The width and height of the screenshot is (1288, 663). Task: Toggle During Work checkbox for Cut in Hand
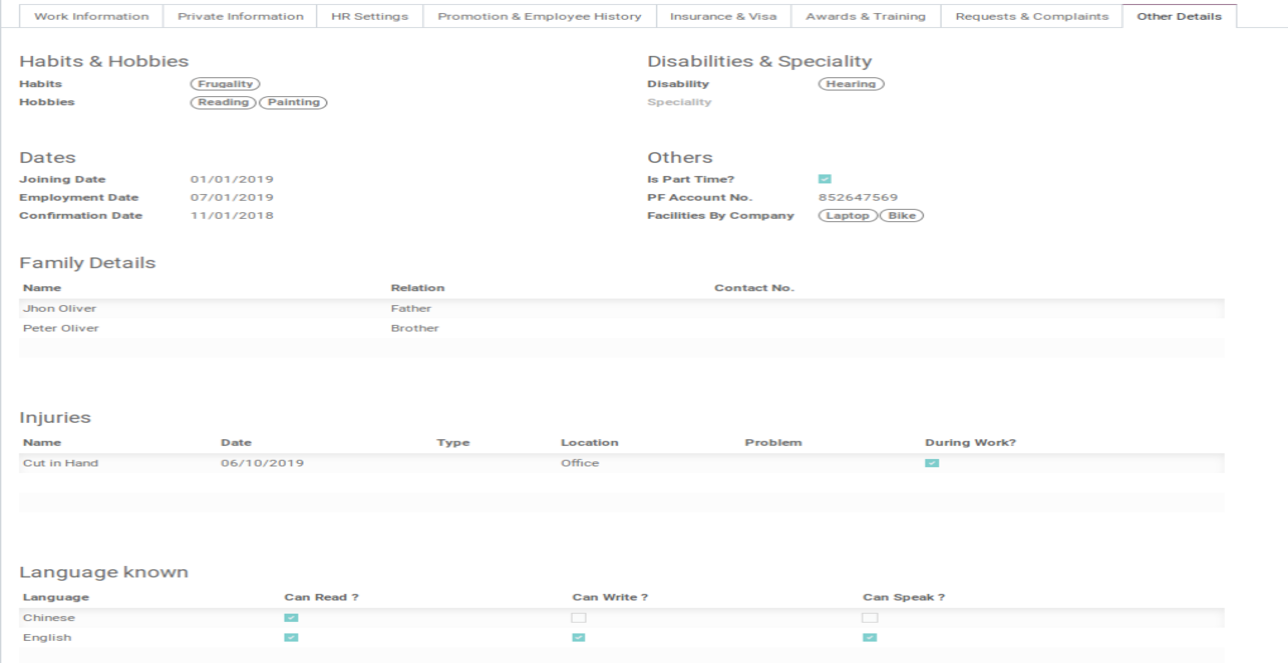click(x=932, y=463)
